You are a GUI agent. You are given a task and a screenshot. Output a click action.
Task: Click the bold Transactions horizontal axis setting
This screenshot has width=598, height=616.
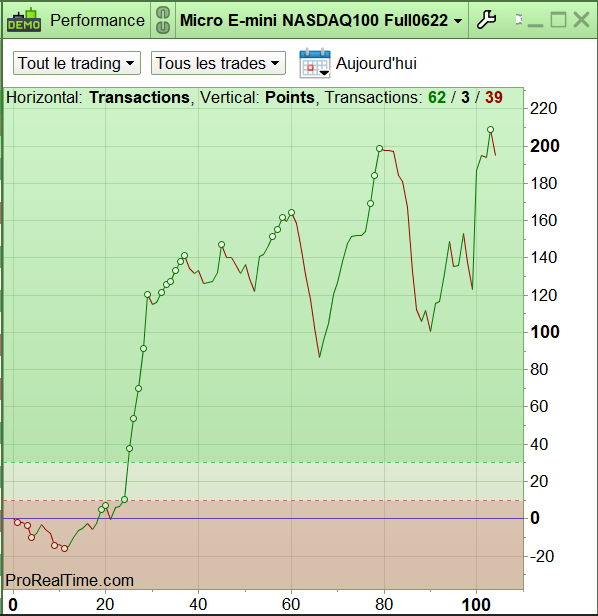pos(139,97)
